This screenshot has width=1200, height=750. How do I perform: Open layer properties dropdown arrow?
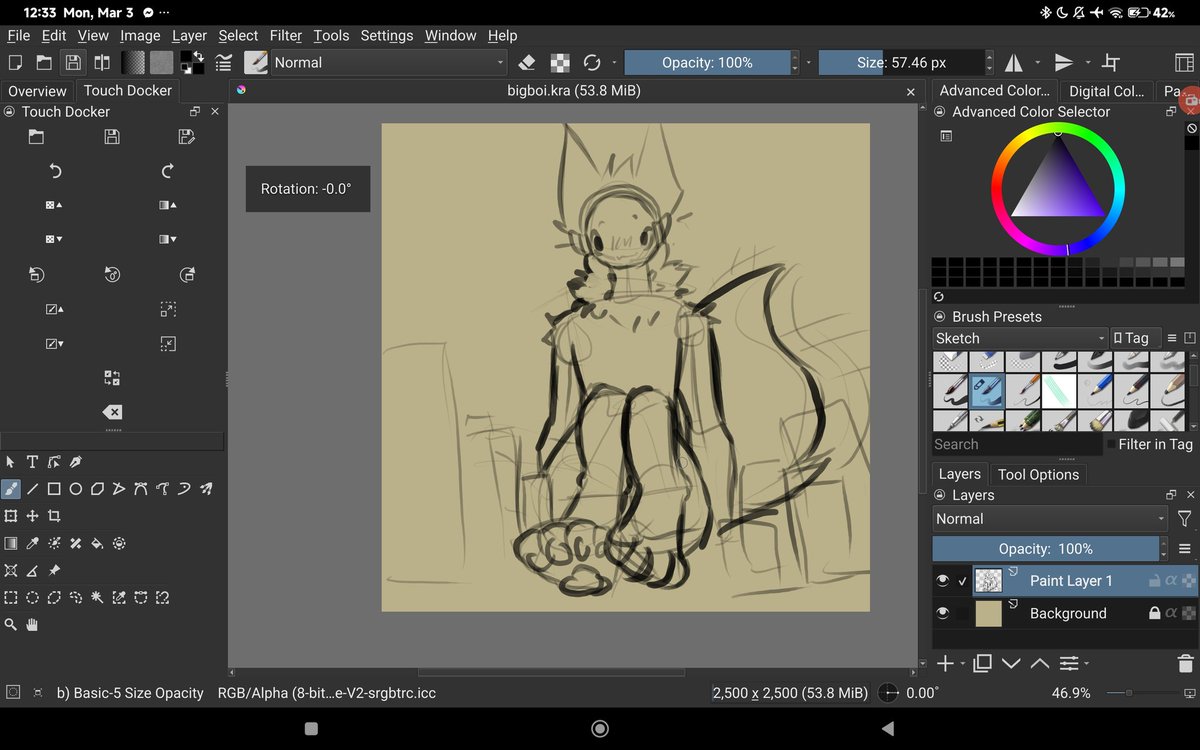(1087, 664)
